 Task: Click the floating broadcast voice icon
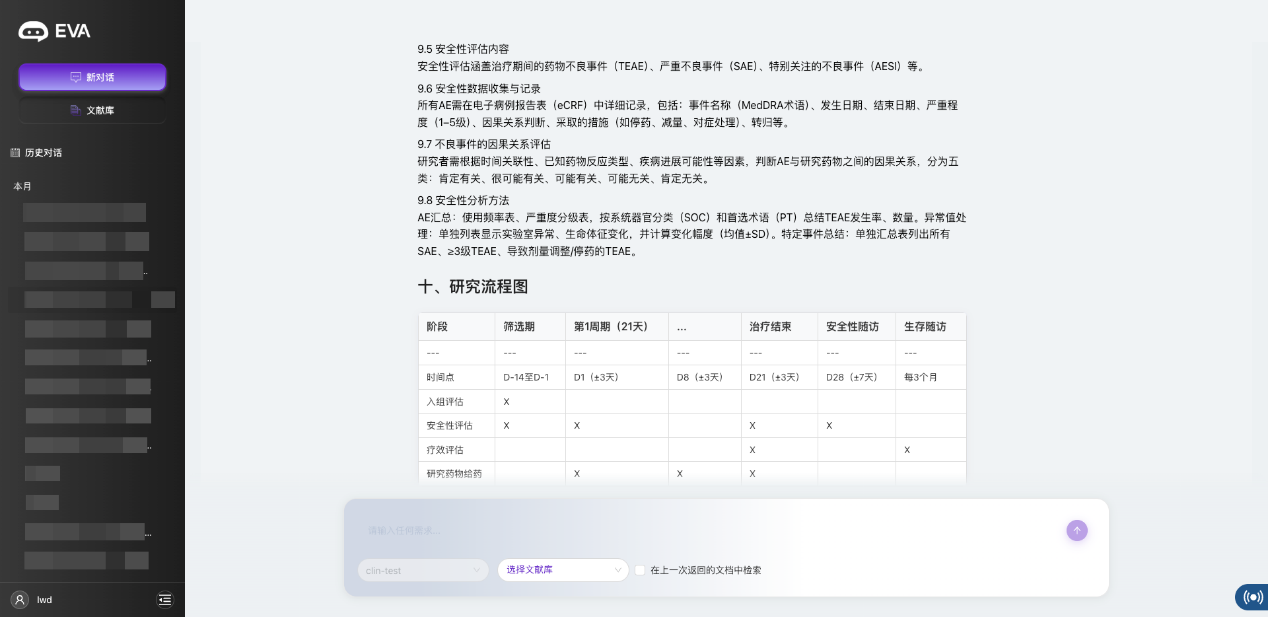1252,597
